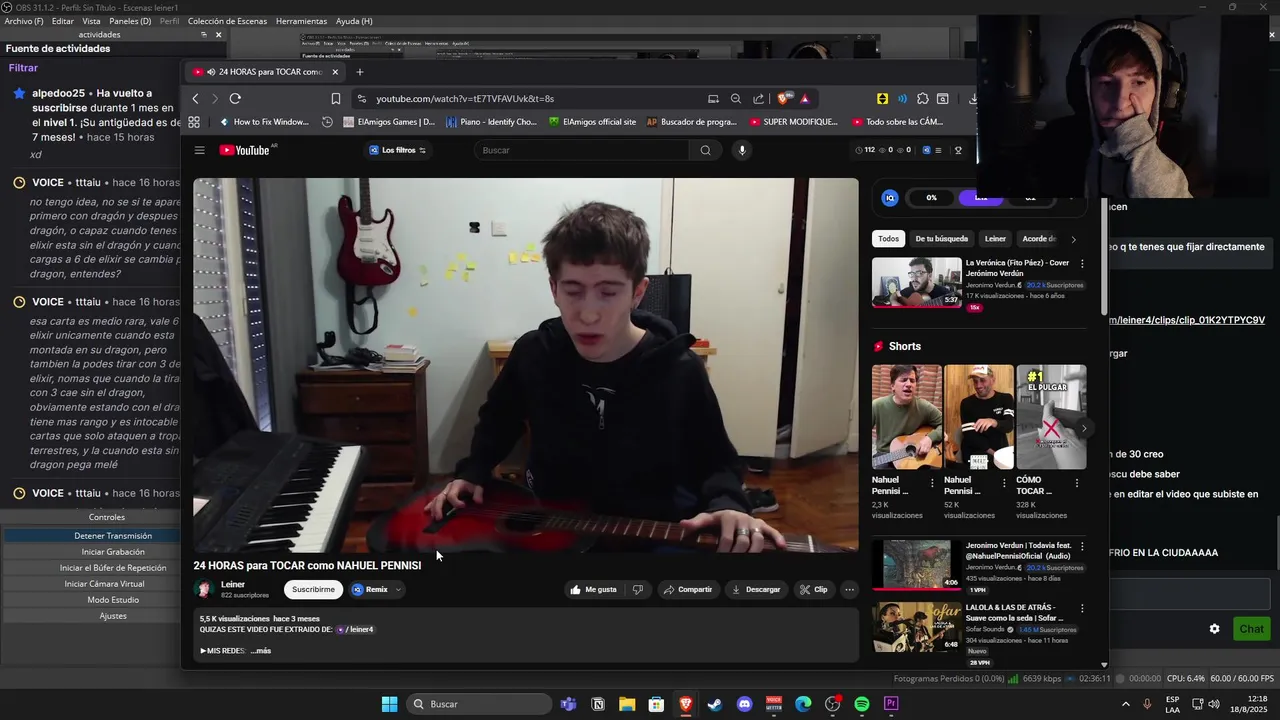Click the Compartir button

coord(688,590)
